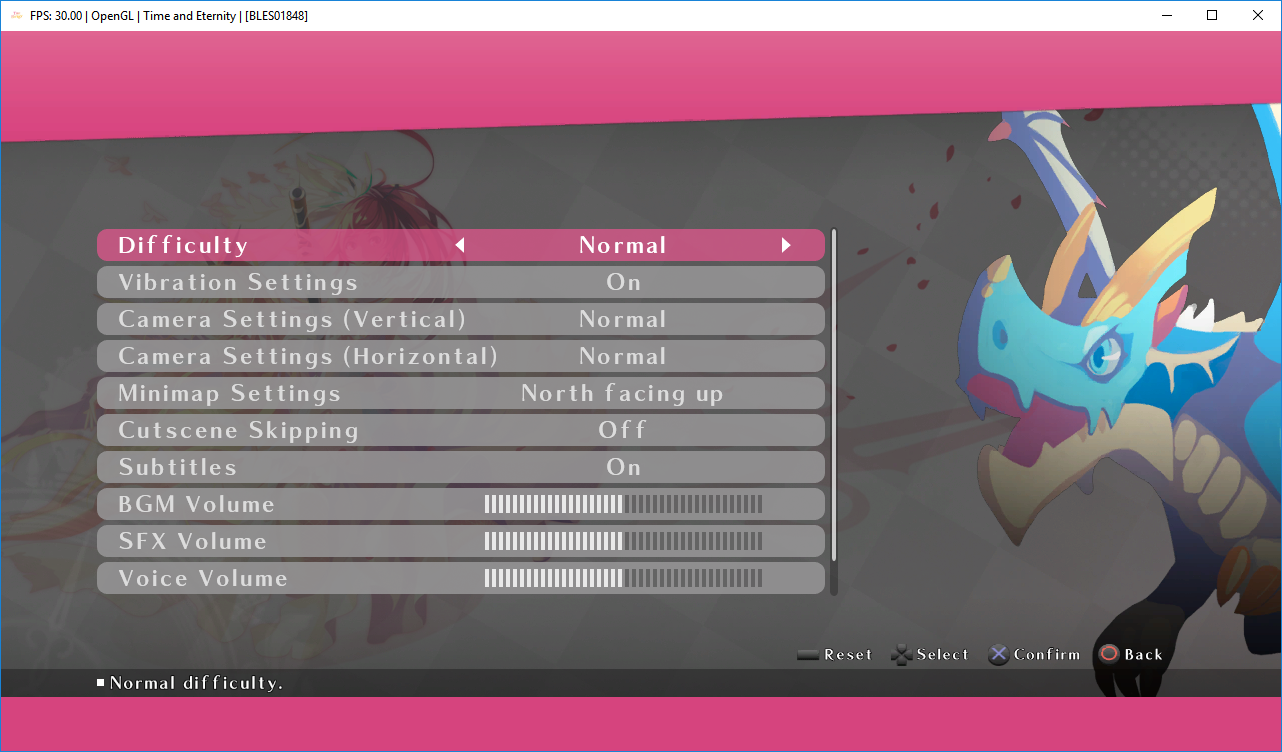
Task: Click the SFX Volume label
Action: click(x=193, y=541)
